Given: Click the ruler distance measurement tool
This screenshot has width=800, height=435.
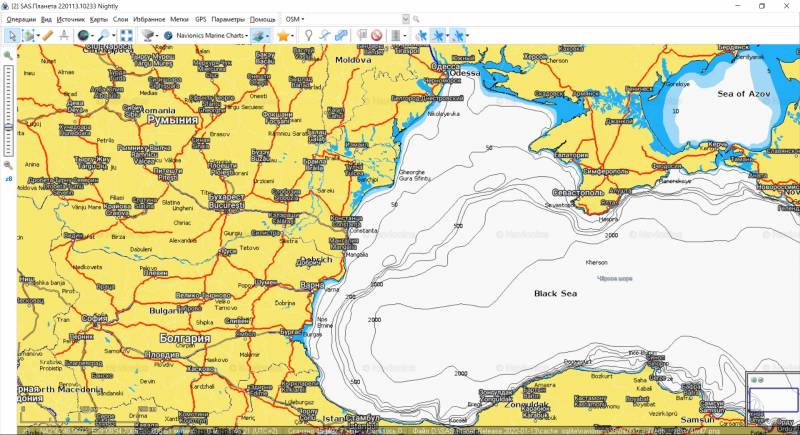Looking at the screenshot, I should tap(47, 35).
